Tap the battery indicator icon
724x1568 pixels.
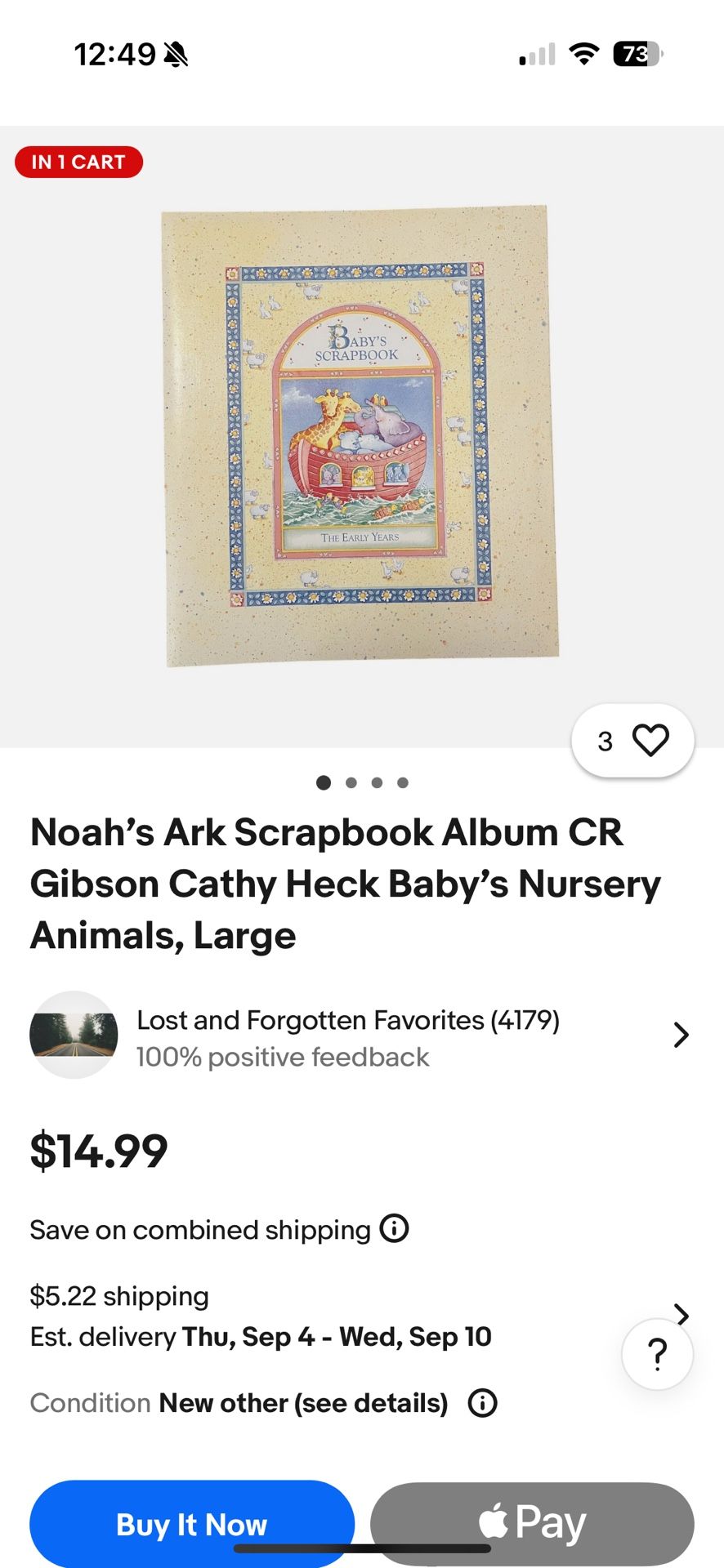[637, 55]
